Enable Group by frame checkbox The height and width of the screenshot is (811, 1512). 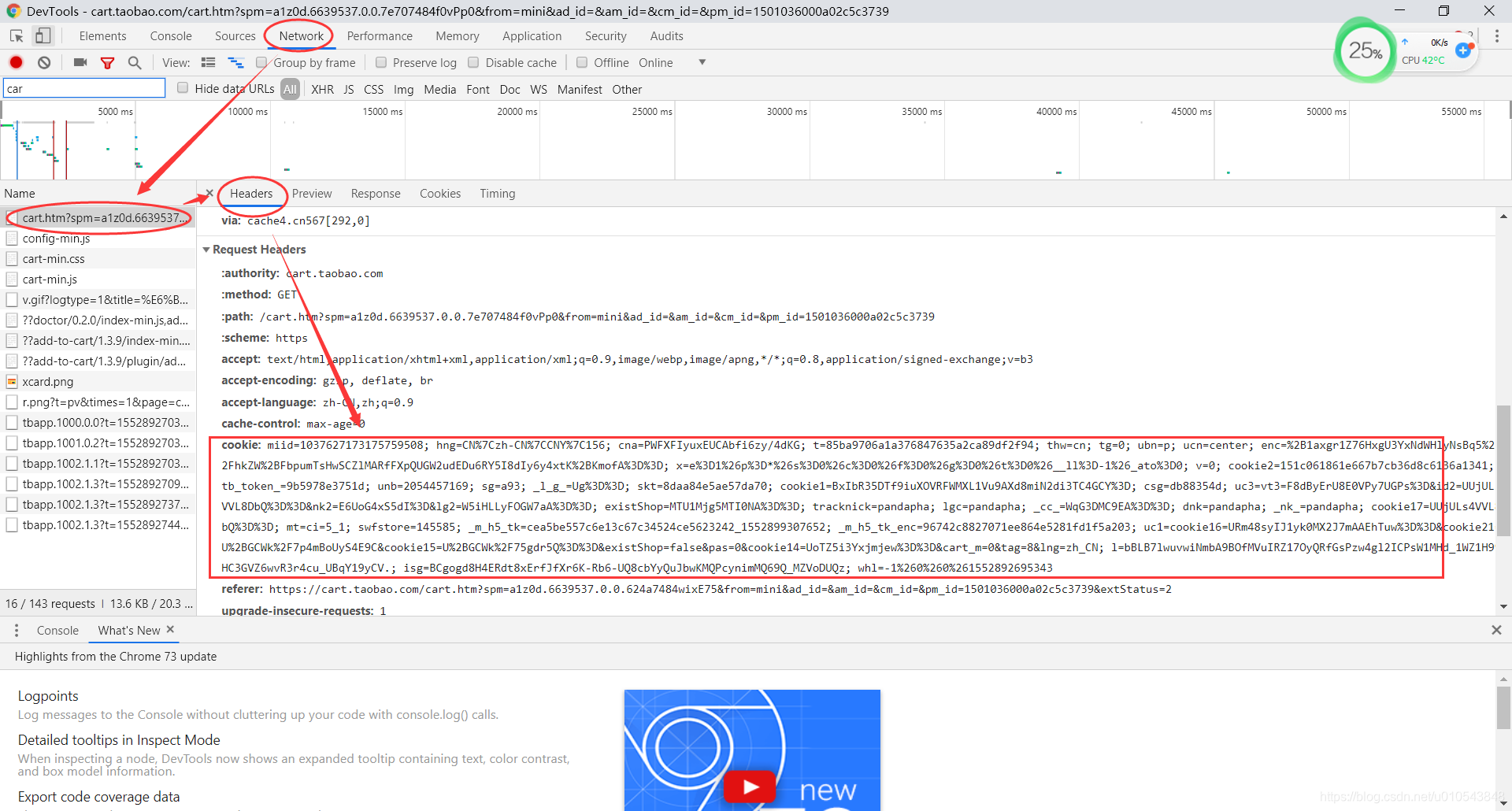pos(261,63)
